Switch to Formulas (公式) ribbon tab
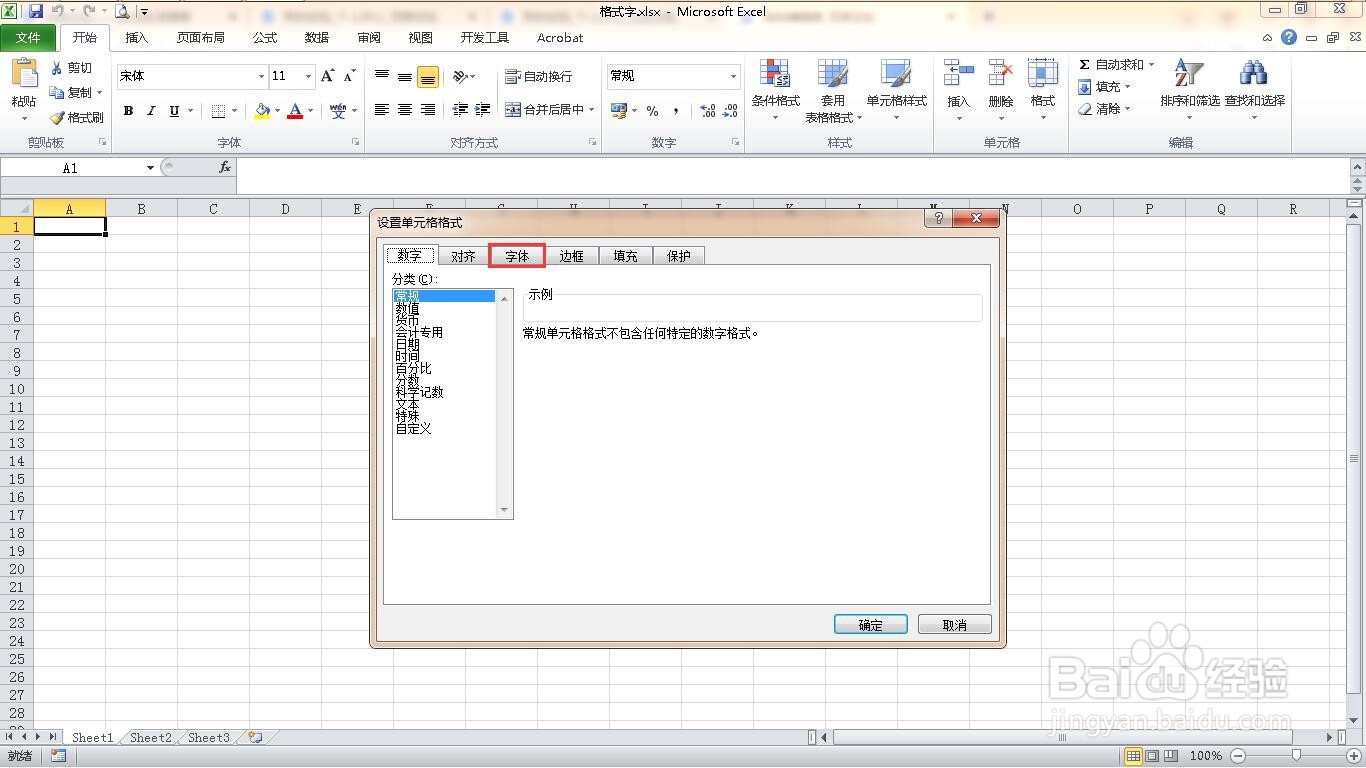 (265, 38)
